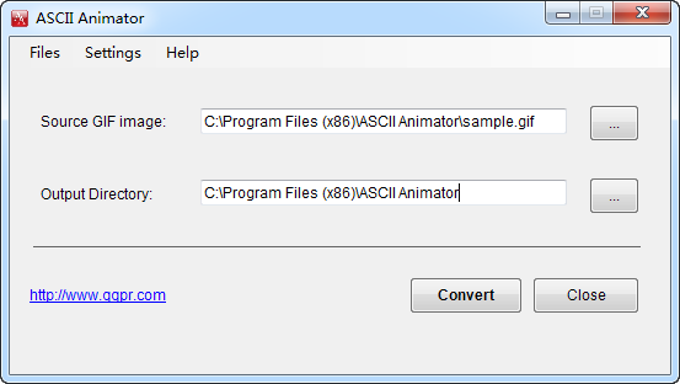The width and height of the screenshot is (680, 384).
Task: Open the Settings menu
Action: pos(113,53)
